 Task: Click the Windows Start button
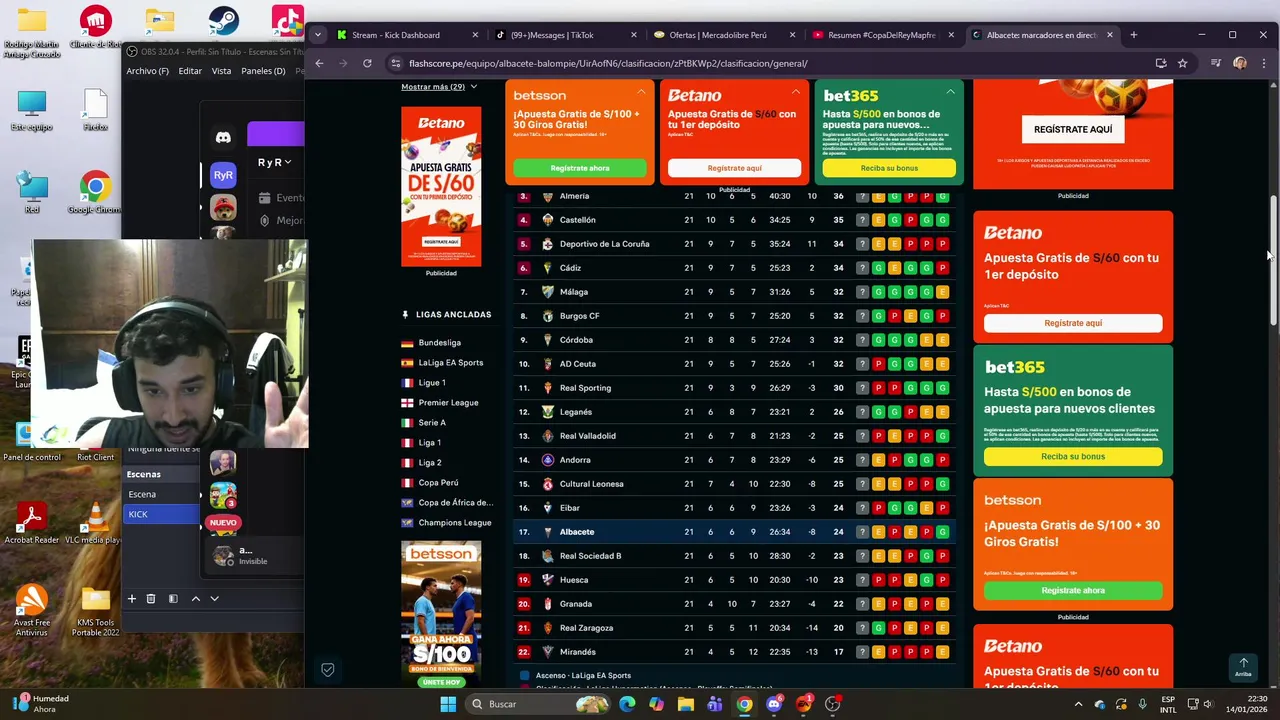coord(448,704)
